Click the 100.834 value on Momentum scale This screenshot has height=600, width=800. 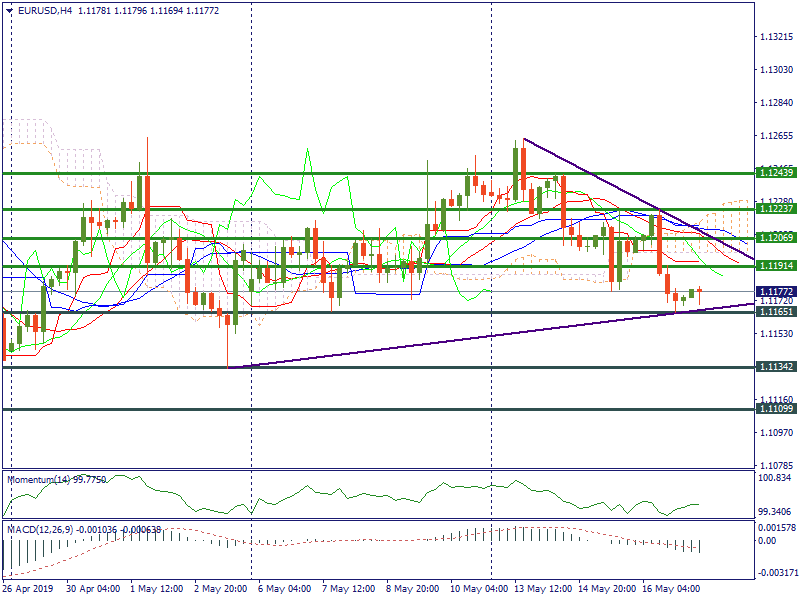click(776, 479)
